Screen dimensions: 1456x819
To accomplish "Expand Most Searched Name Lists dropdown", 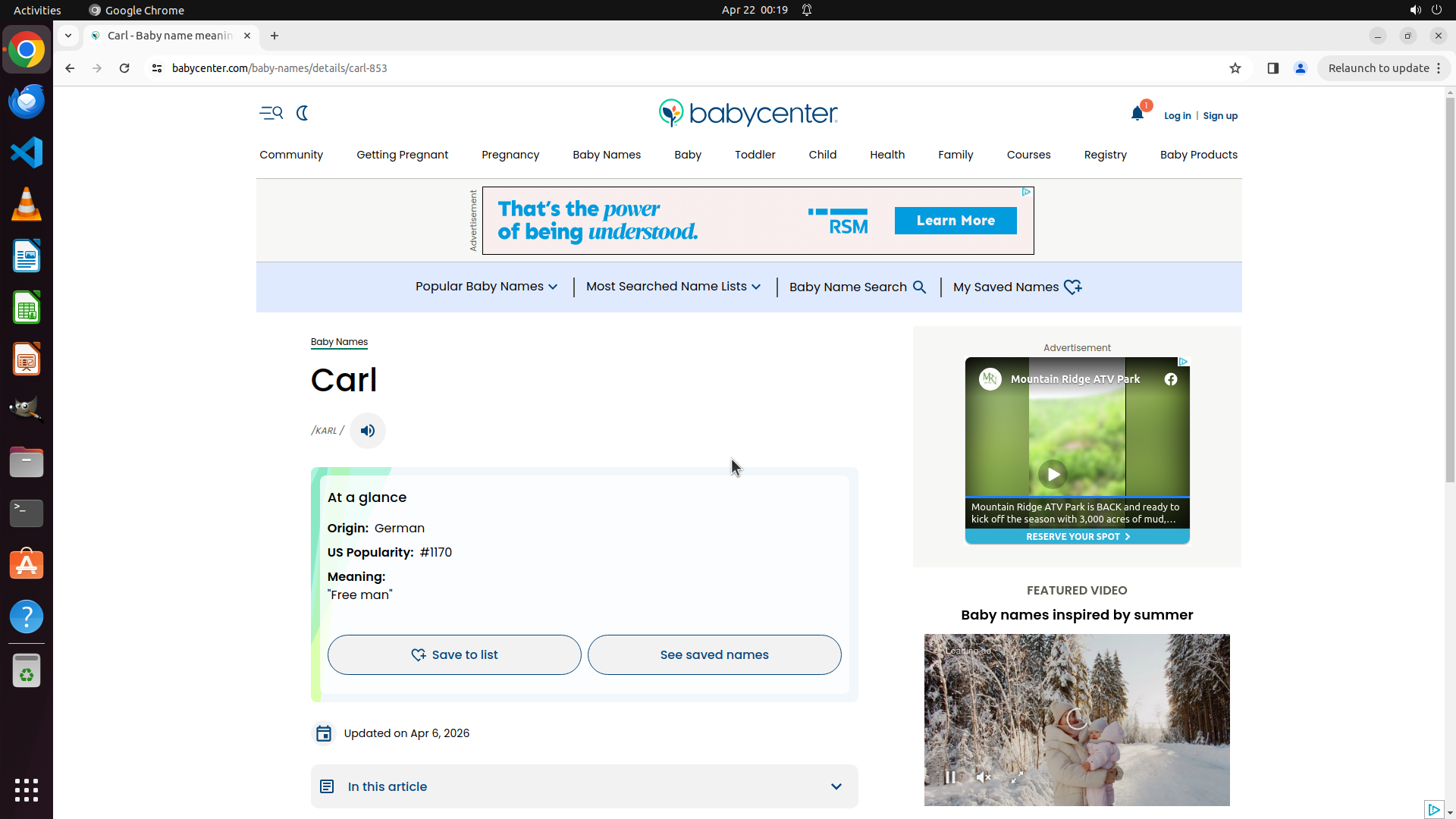I will (673, 287).
